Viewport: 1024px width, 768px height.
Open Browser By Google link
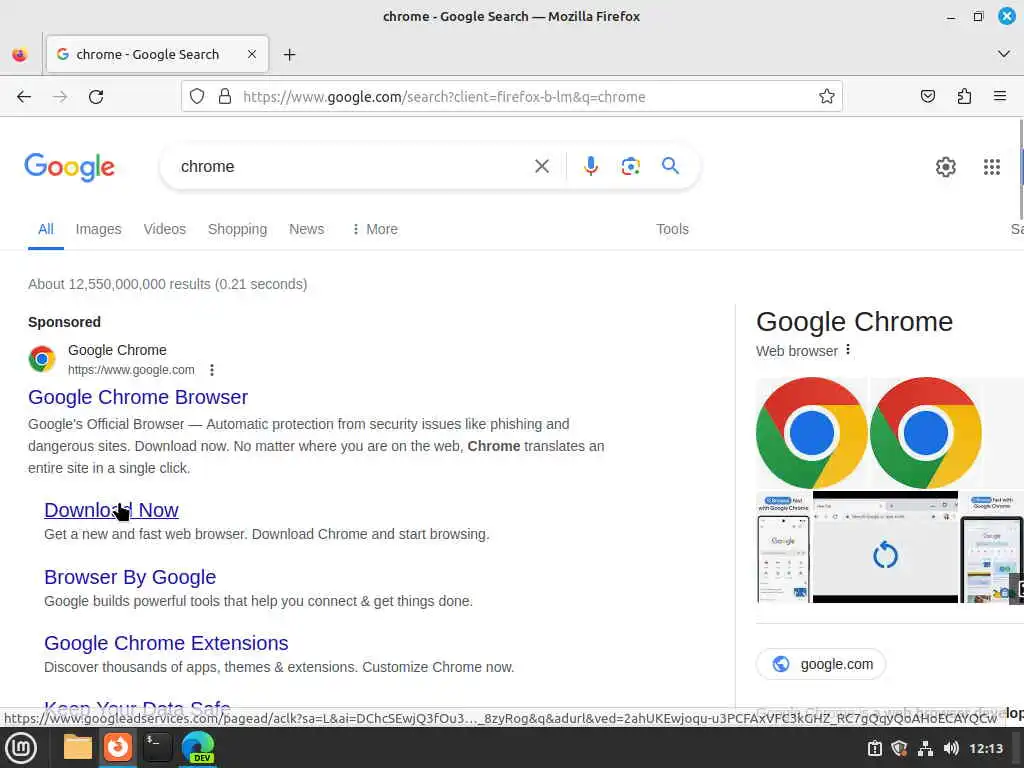(x=130, y=577)
